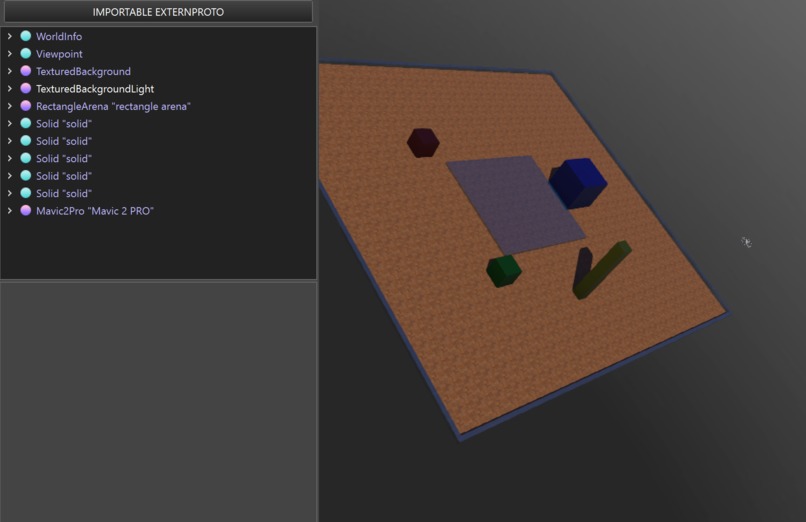This screenshot has height=522, width=806.
Task: Expand the TexturedBackground node
Action: [9, 71]
